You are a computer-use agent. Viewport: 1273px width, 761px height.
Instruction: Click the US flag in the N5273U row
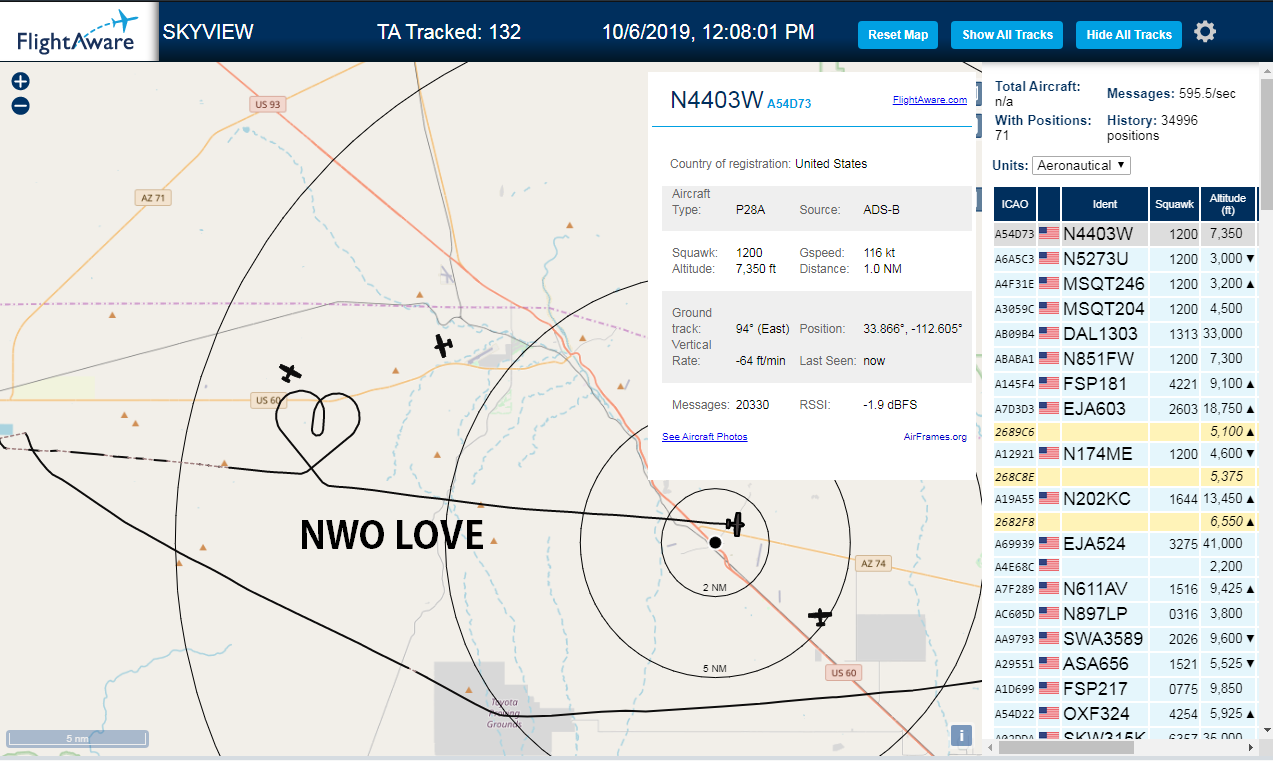point(1049,259)
